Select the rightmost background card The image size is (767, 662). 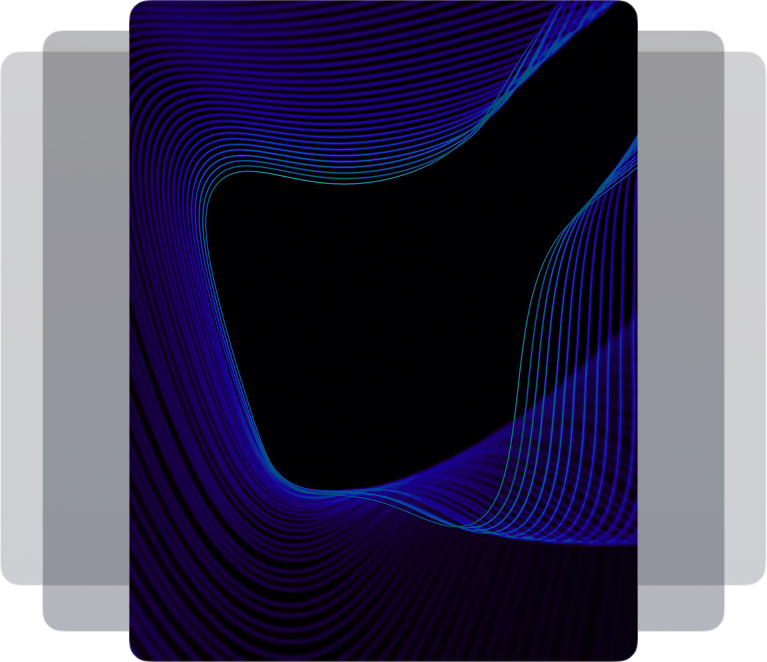746,320
